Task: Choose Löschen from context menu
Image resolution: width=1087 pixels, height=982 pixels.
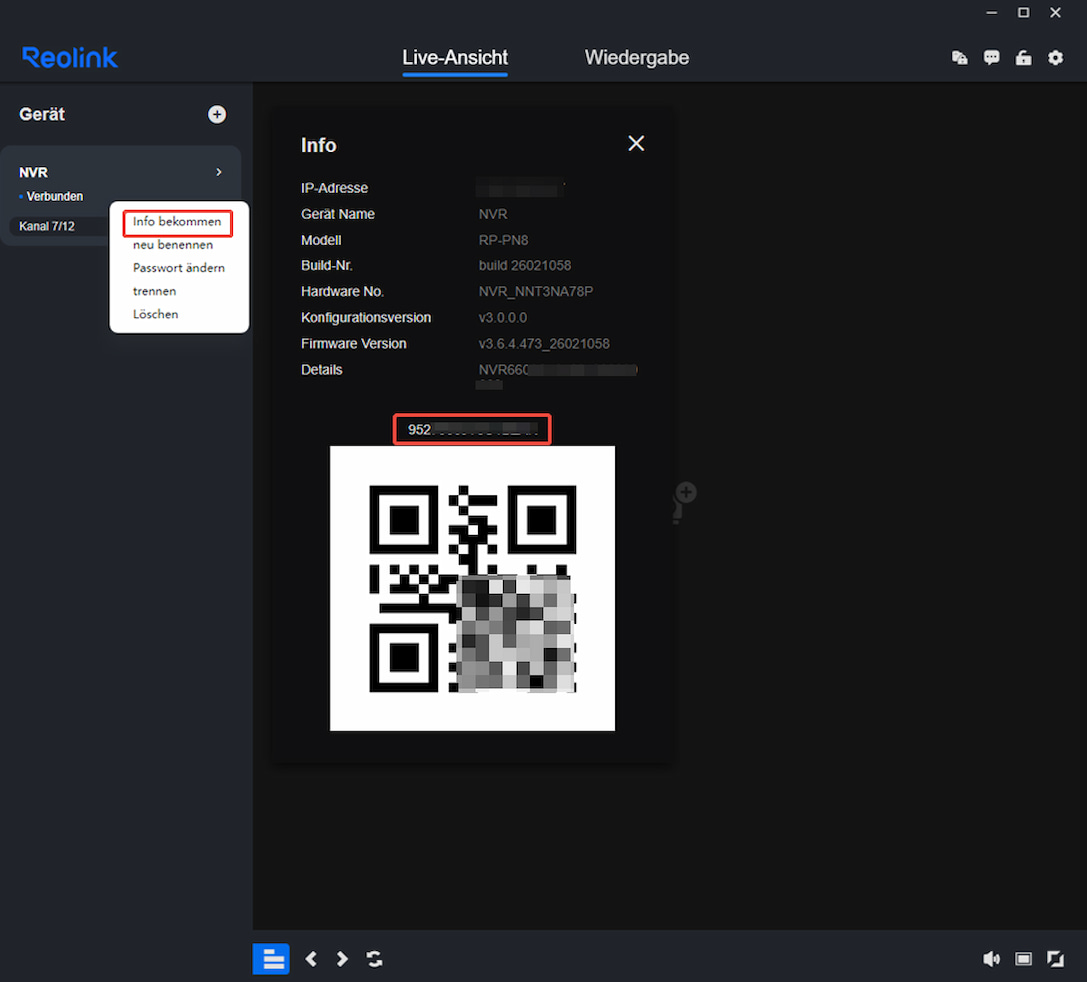Action: [155, 314]
